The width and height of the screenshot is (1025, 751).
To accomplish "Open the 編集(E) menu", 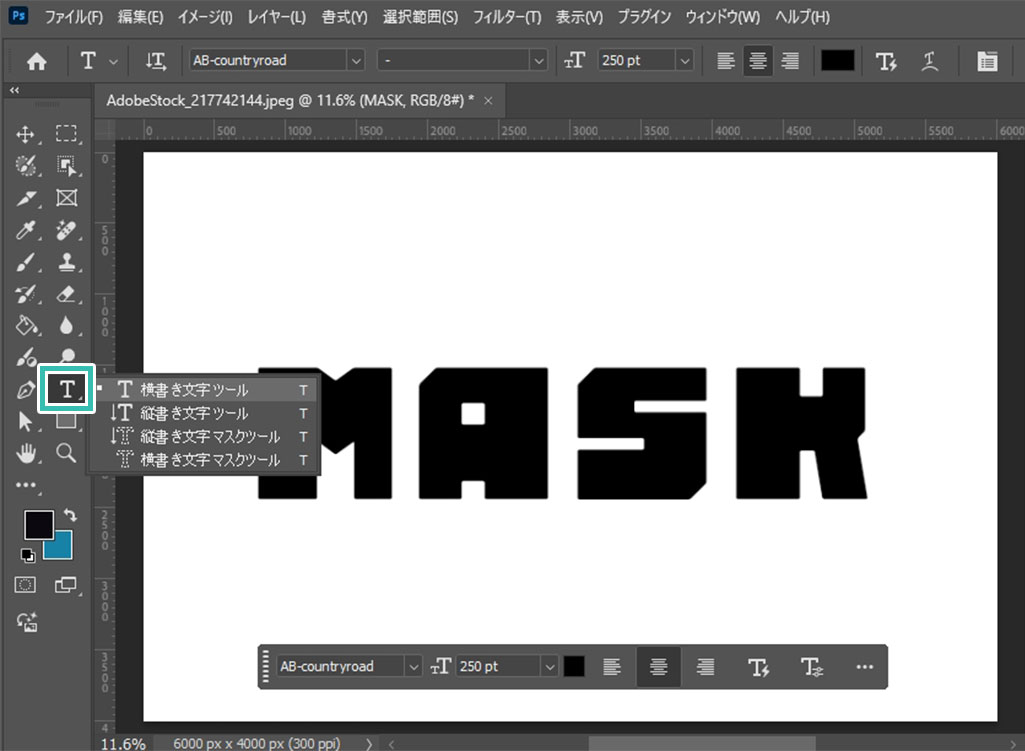I will point(141,17).
